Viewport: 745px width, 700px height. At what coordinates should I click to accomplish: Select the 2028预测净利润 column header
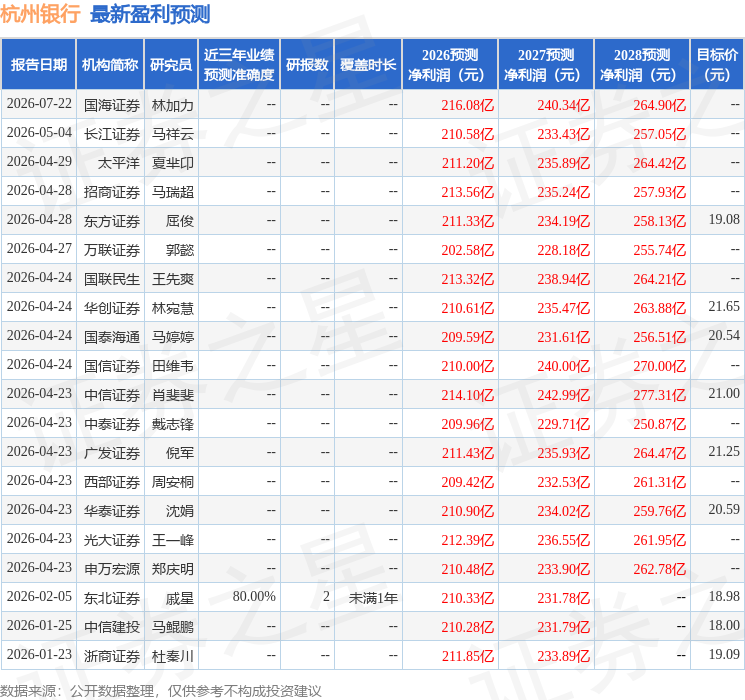pos(641,65)
